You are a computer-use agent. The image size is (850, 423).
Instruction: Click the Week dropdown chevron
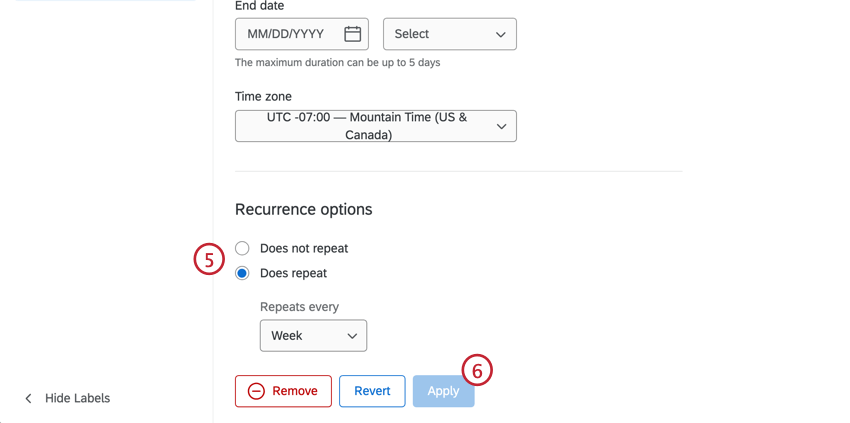(x=352, y=336)
